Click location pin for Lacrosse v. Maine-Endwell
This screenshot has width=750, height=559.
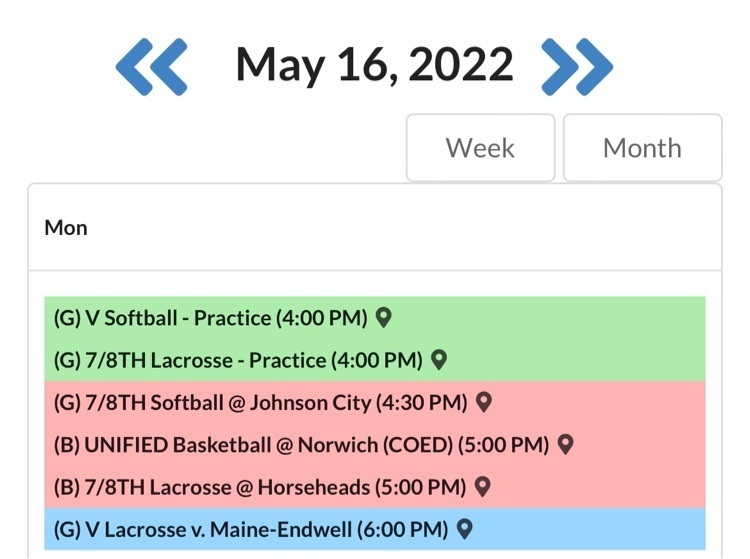click(463, 529)
